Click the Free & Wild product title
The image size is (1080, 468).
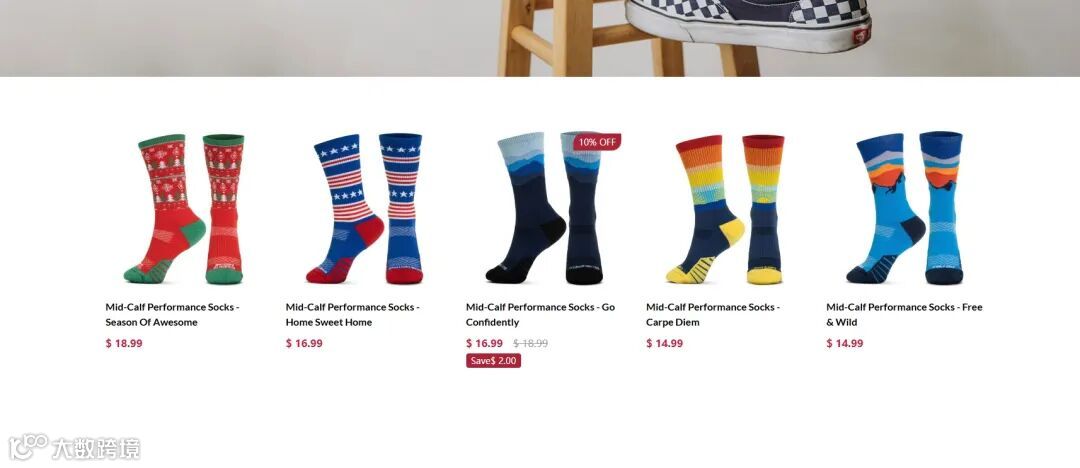point(904,314)
